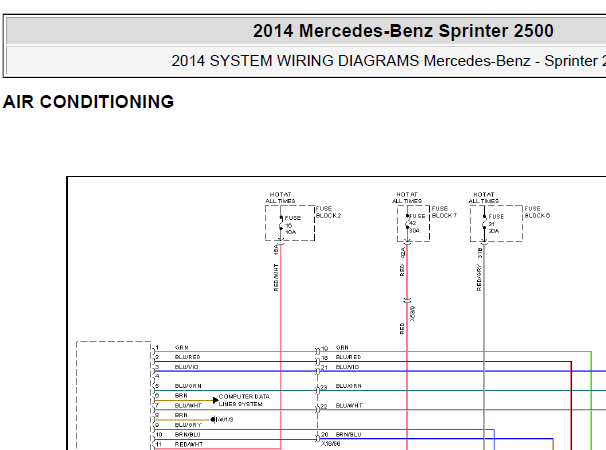Image resolution: width=606 pixels, height=450 pixels.
Task: Click the 'BRN' label at pin 8
Action: coord(181,415)
